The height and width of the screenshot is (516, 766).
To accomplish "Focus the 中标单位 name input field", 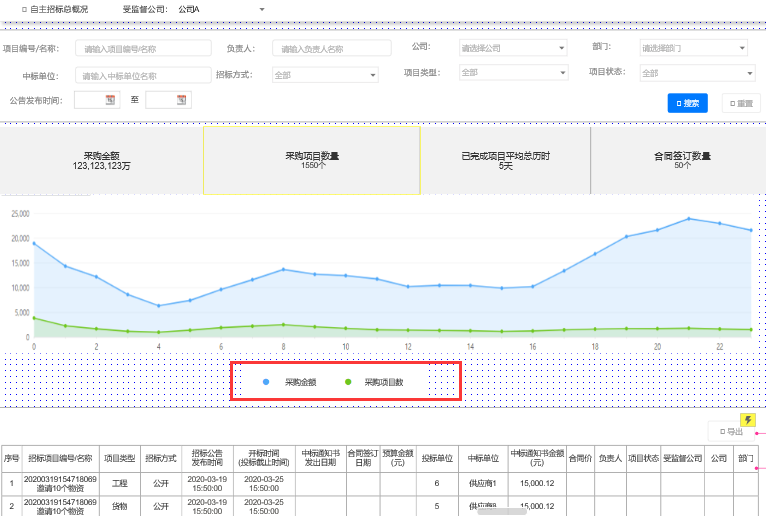I will 143,75.
